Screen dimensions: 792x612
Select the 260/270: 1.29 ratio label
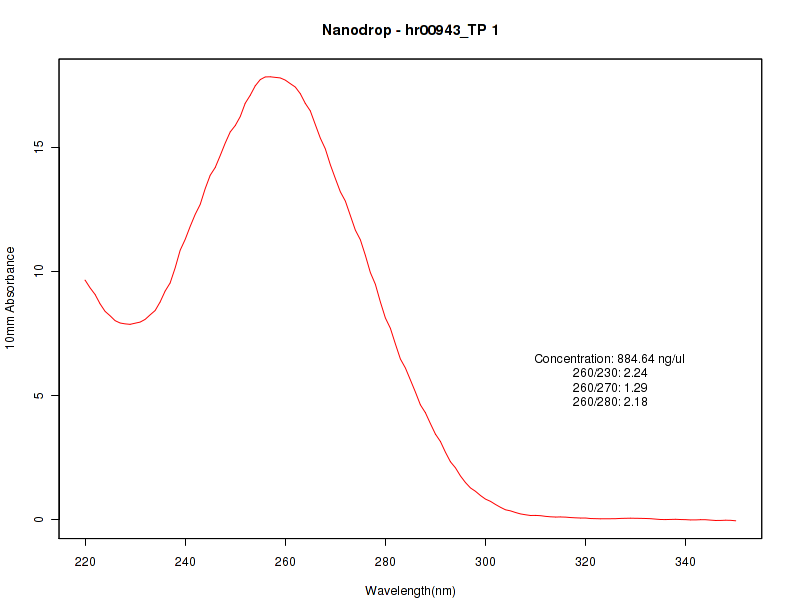point(610,388)
